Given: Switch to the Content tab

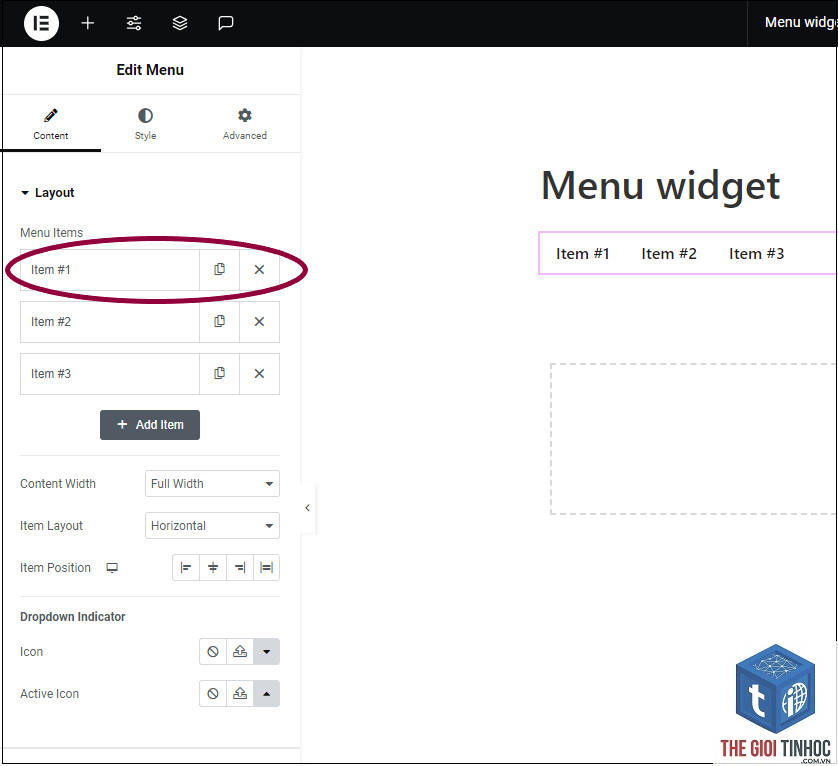Looking at the screenshot, I should click(x=51, y=124).
